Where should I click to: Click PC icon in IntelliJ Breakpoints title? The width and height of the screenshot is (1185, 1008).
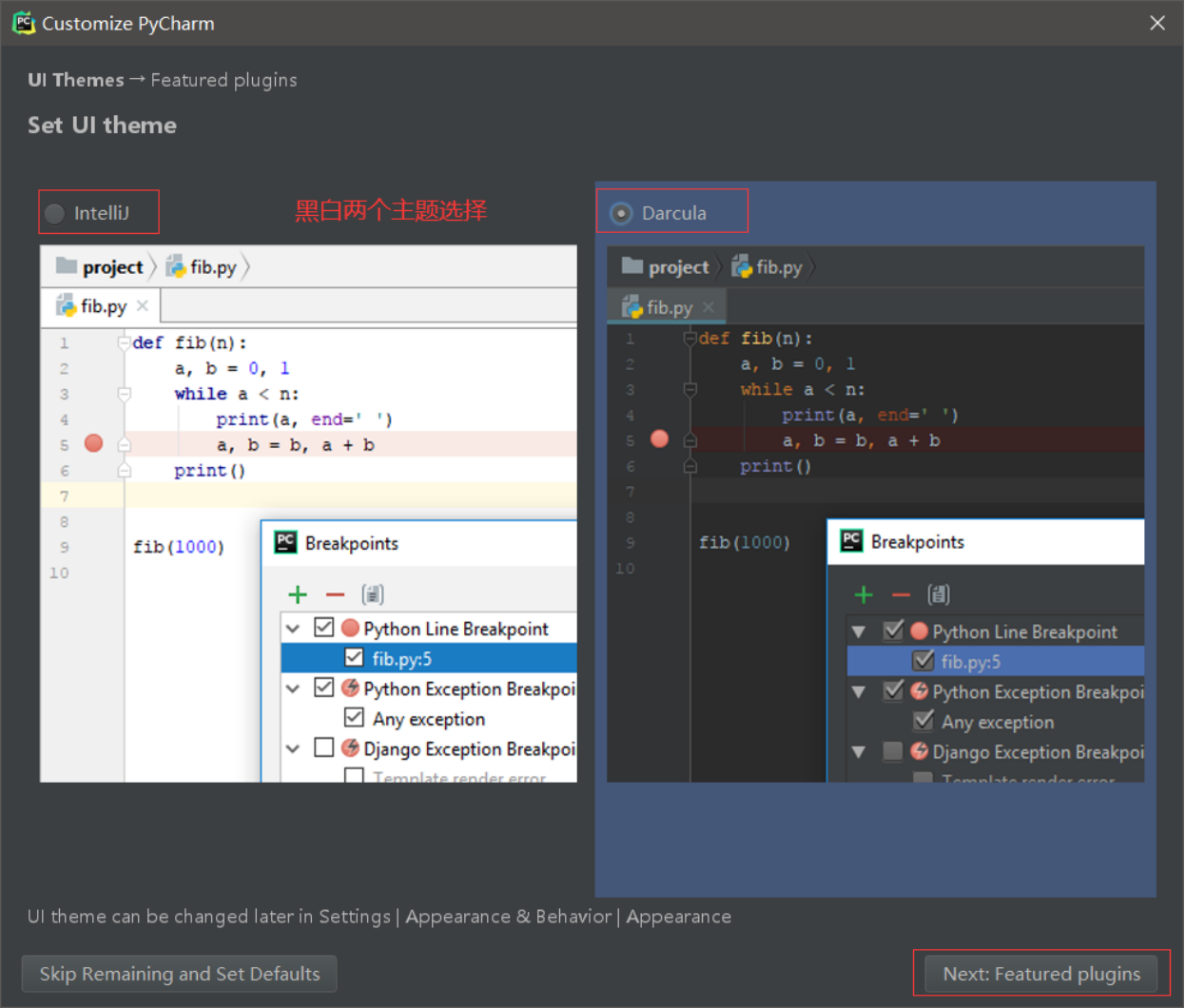tap(285, 542)
